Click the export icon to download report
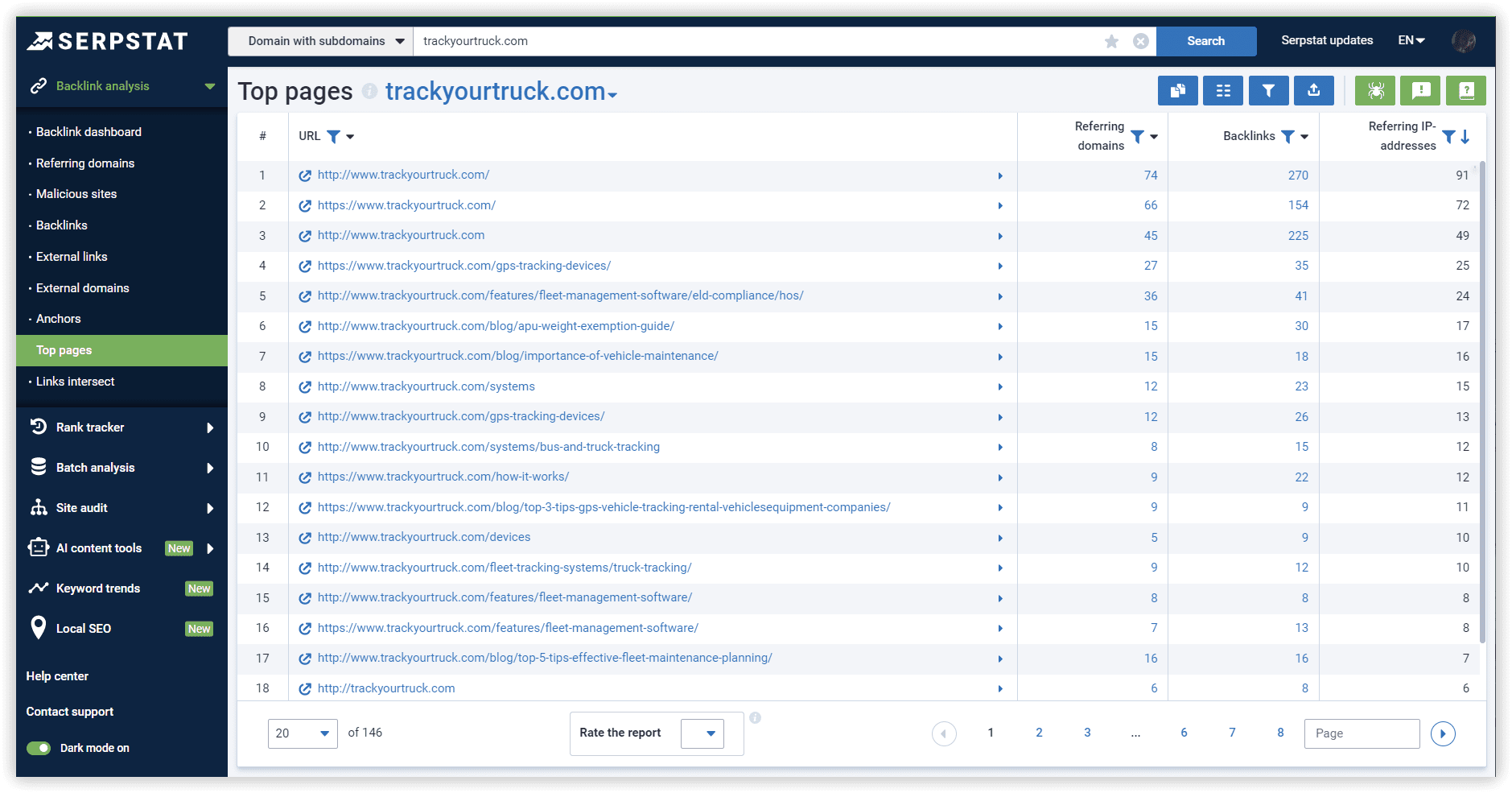 pyautogui.click(x=1313, y=90)
